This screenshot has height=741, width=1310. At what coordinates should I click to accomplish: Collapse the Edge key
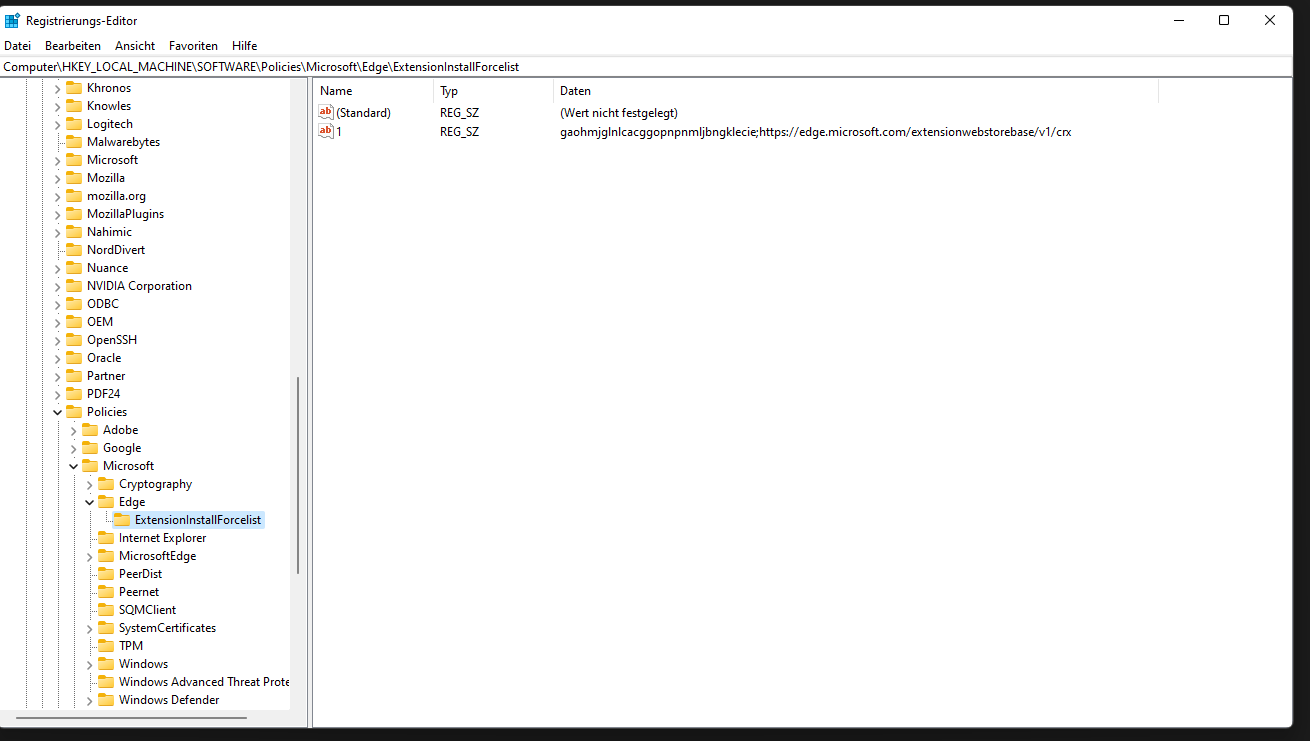click(89, 502)
